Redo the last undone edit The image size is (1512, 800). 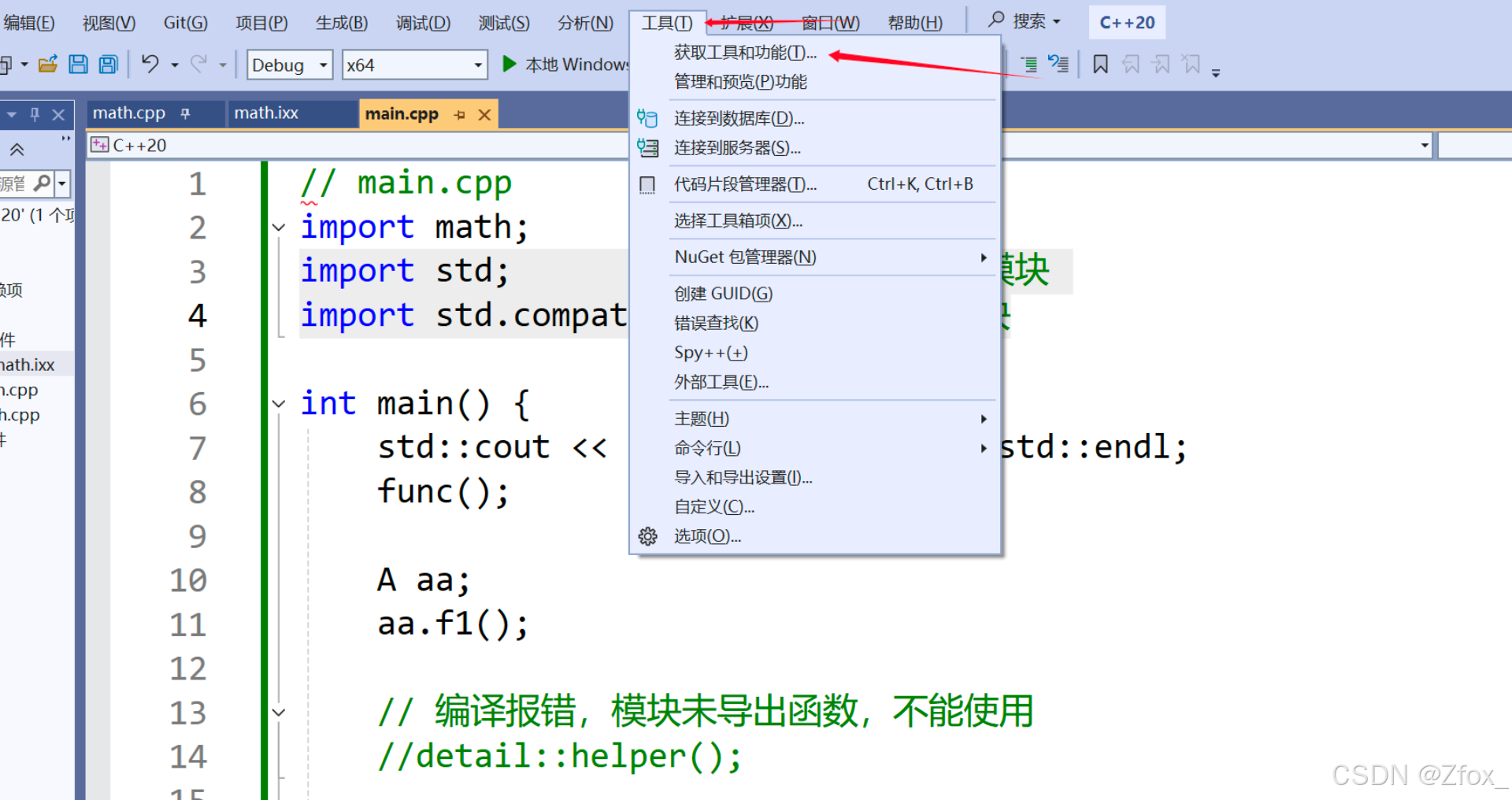pyautogui.click(x=199, y=64)
